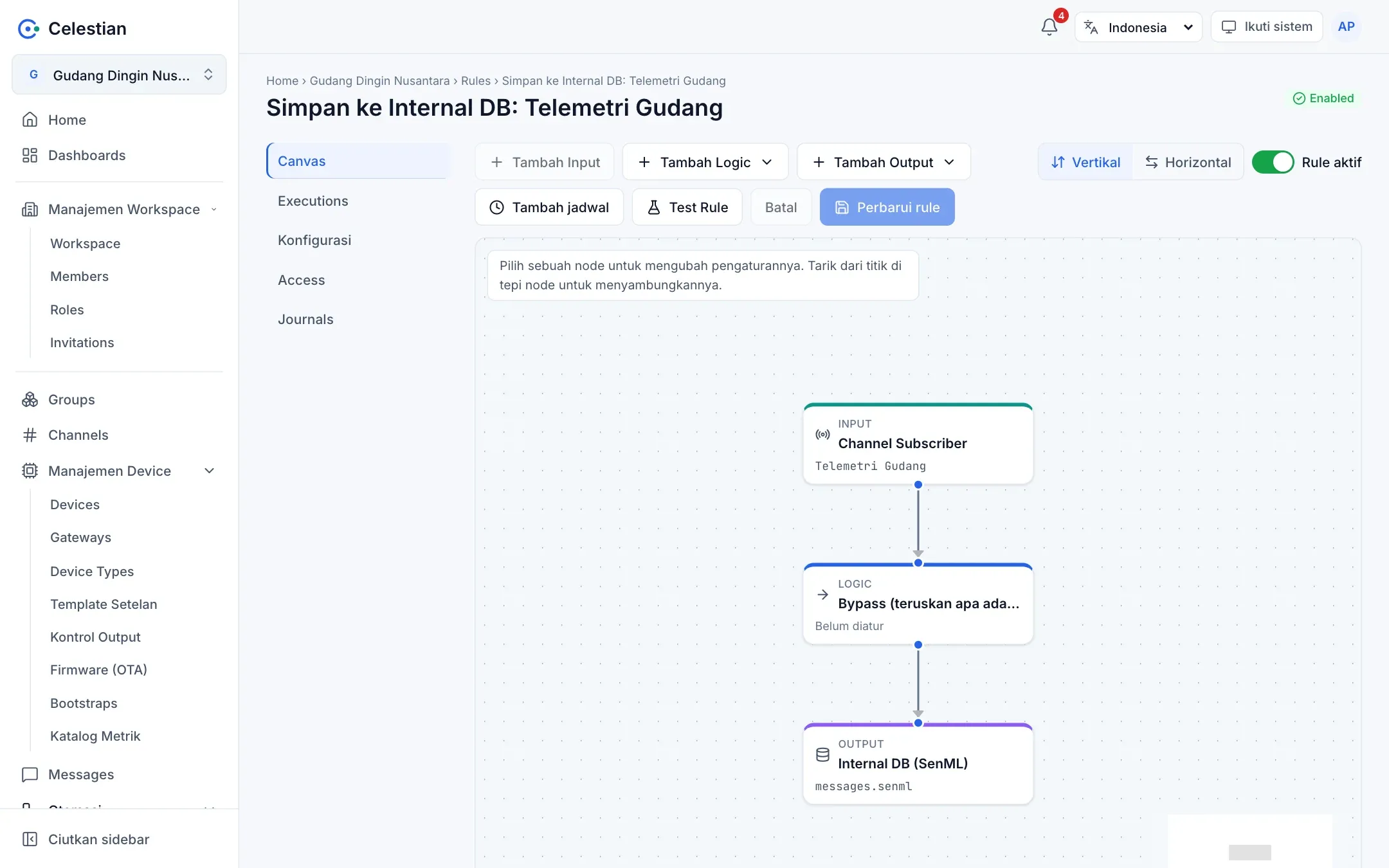
Task: Open Firmware (OTA) in sidebar
Action: 98,669
